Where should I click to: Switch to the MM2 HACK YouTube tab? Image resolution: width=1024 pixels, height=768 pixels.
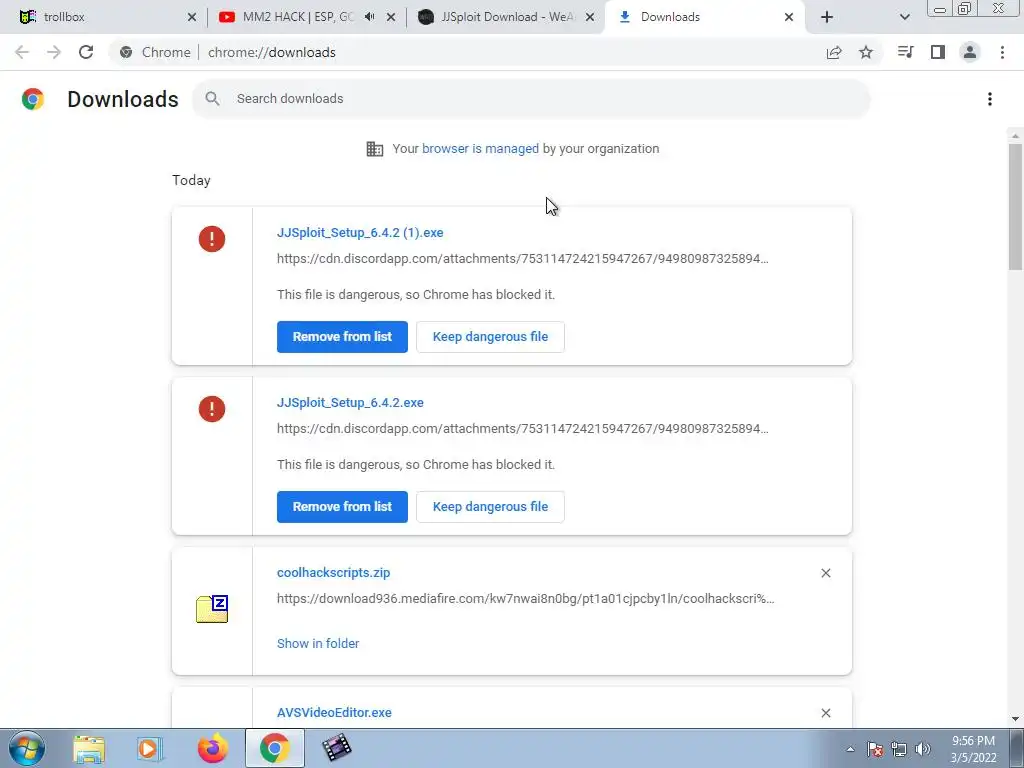pyautogui.click(x=297, y=17)
